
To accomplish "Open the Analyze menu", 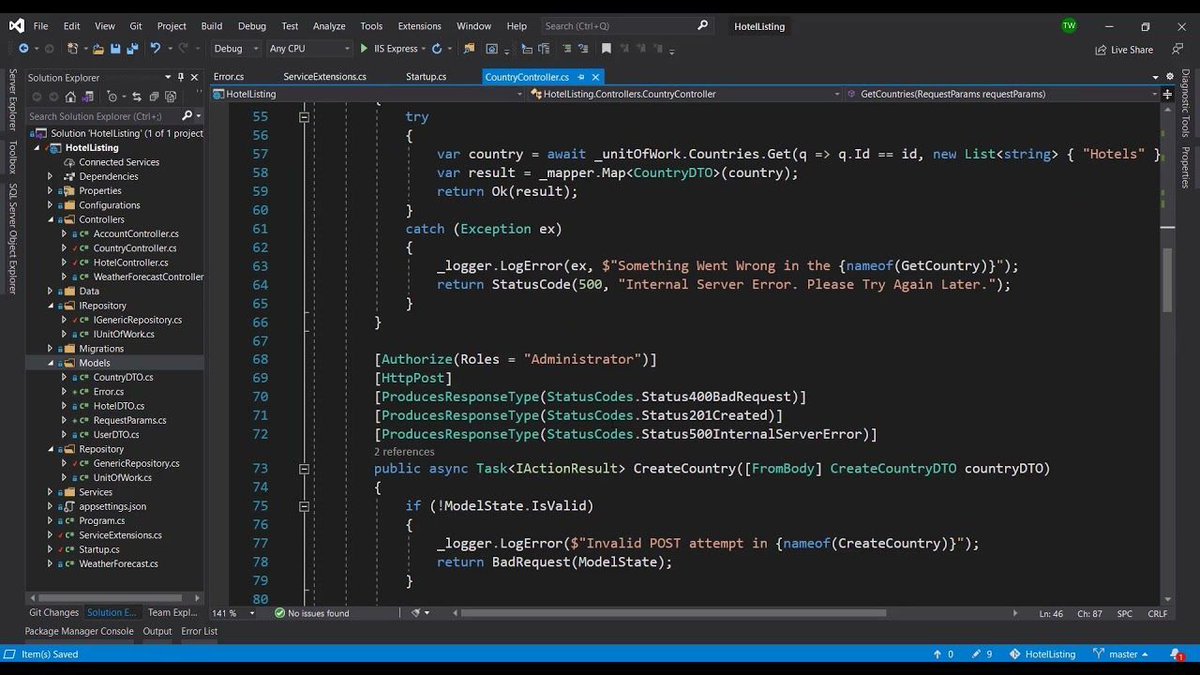I will pyautogui.click(x=329, y=26).
